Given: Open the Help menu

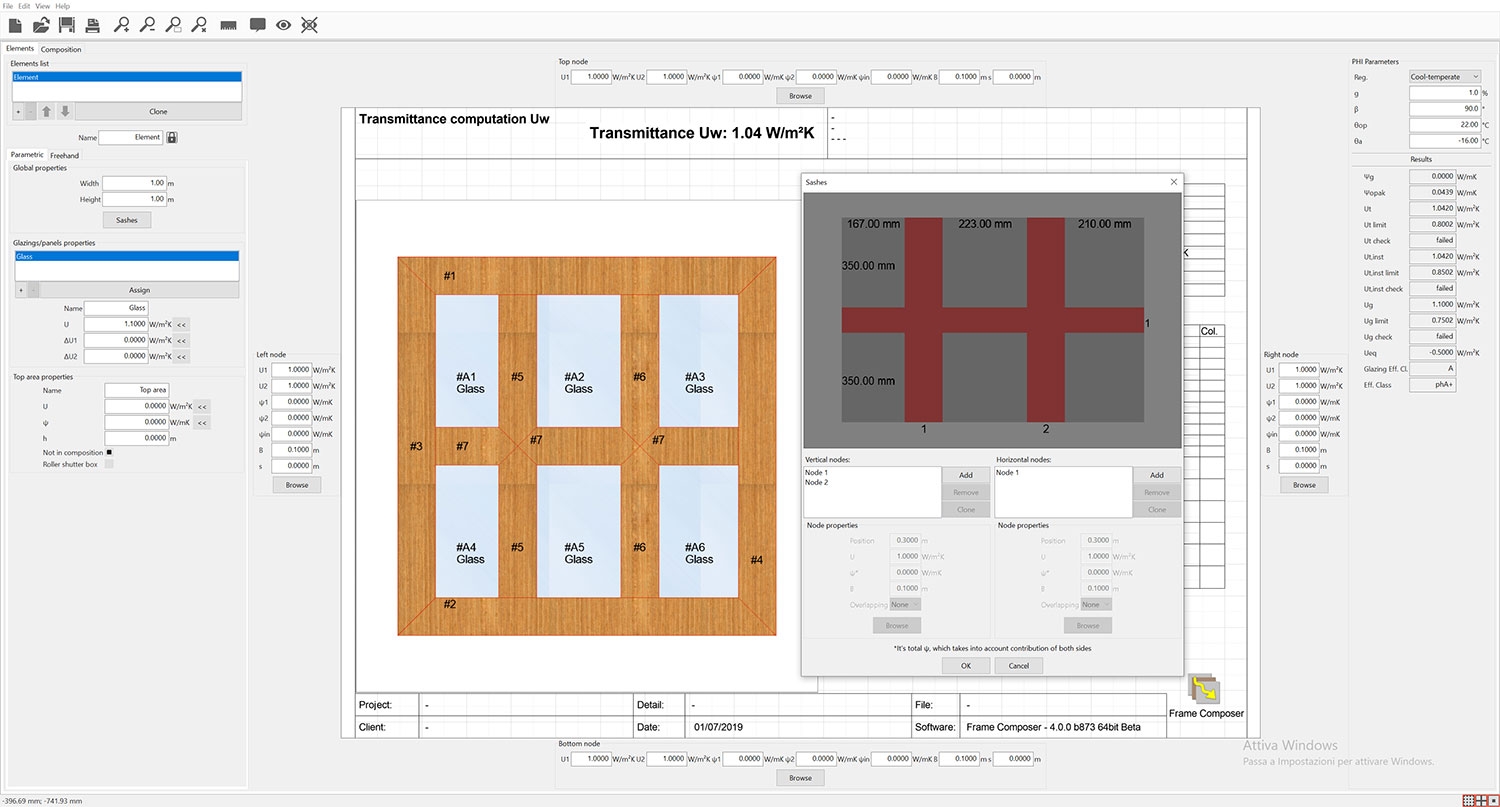Looking at the screenshot, I should pyautogui.click(x=63, y=6).
